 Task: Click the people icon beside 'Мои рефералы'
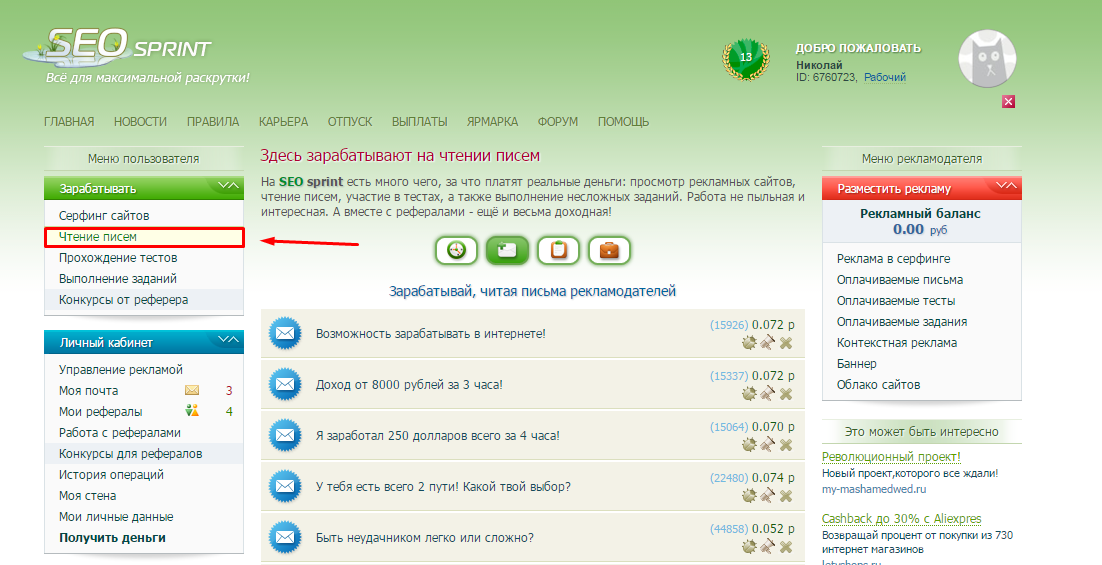pyautogui.click(x=192, y=410)
